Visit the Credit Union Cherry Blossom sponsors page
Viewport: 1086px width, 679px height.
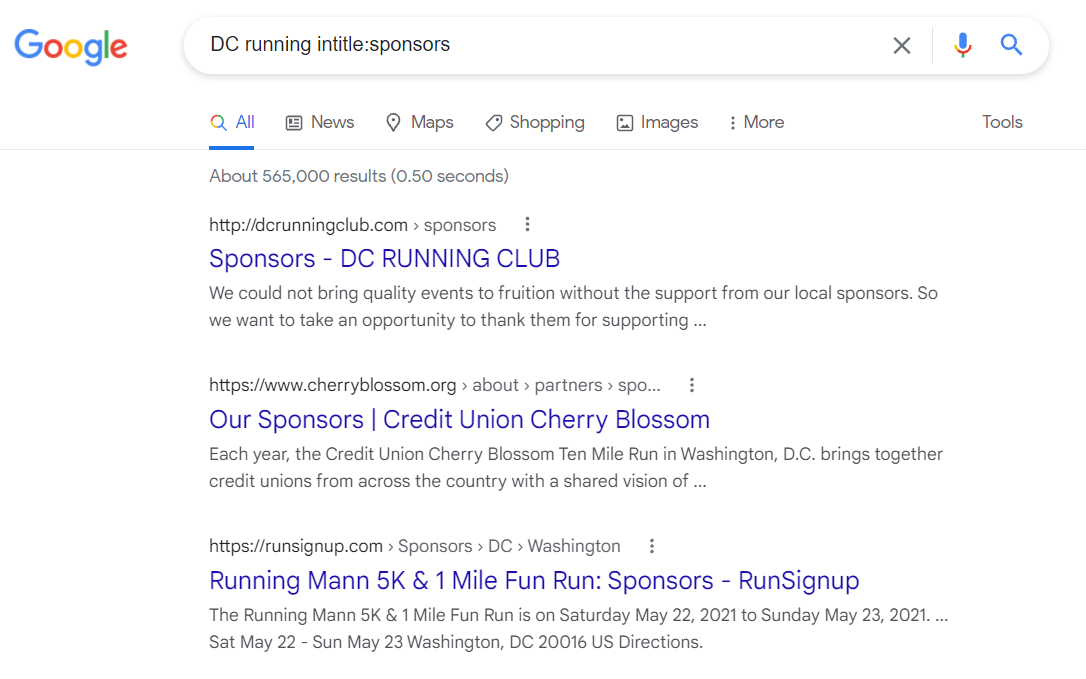pos(459,419)
